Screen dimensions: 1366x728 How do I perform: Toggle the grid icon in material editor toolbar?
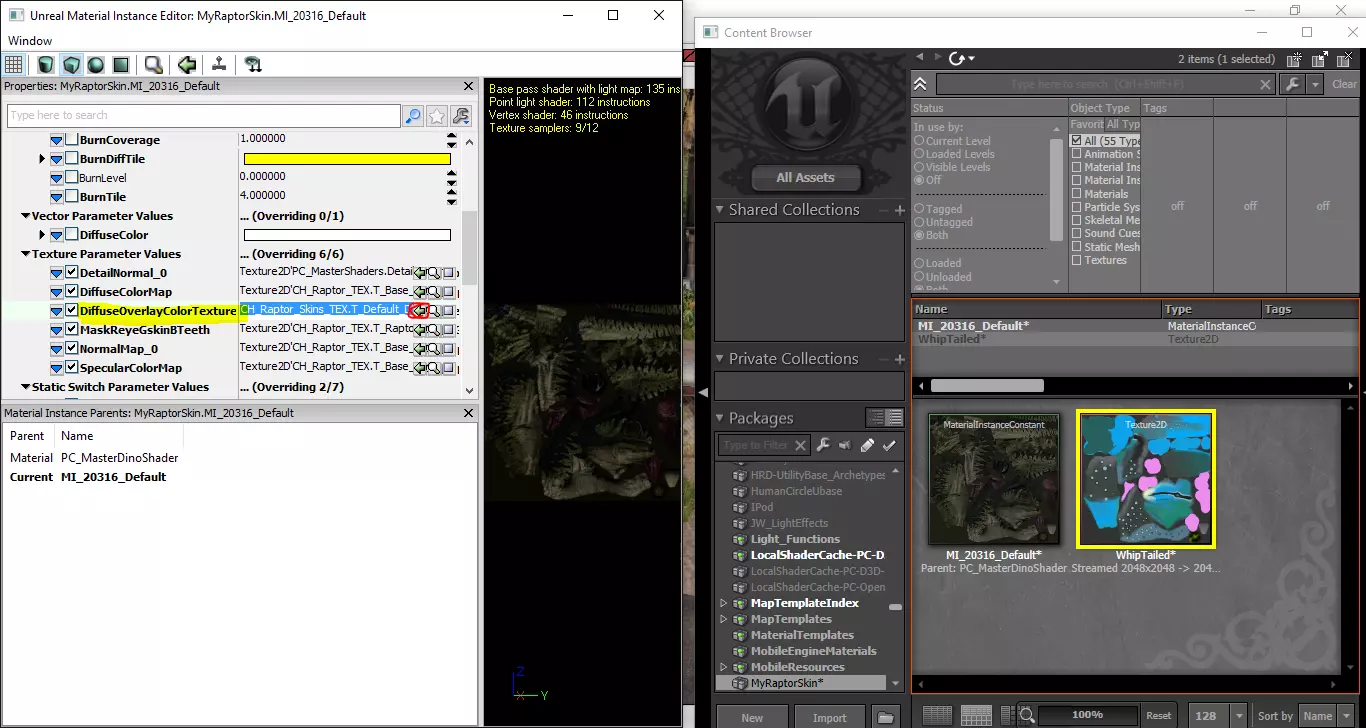pos(14,65)
